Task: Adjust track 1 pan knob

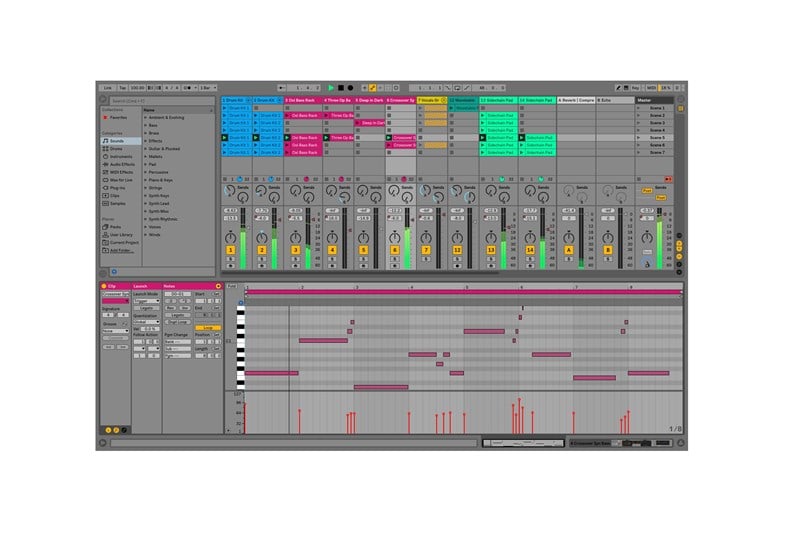Action: [231, 237]
